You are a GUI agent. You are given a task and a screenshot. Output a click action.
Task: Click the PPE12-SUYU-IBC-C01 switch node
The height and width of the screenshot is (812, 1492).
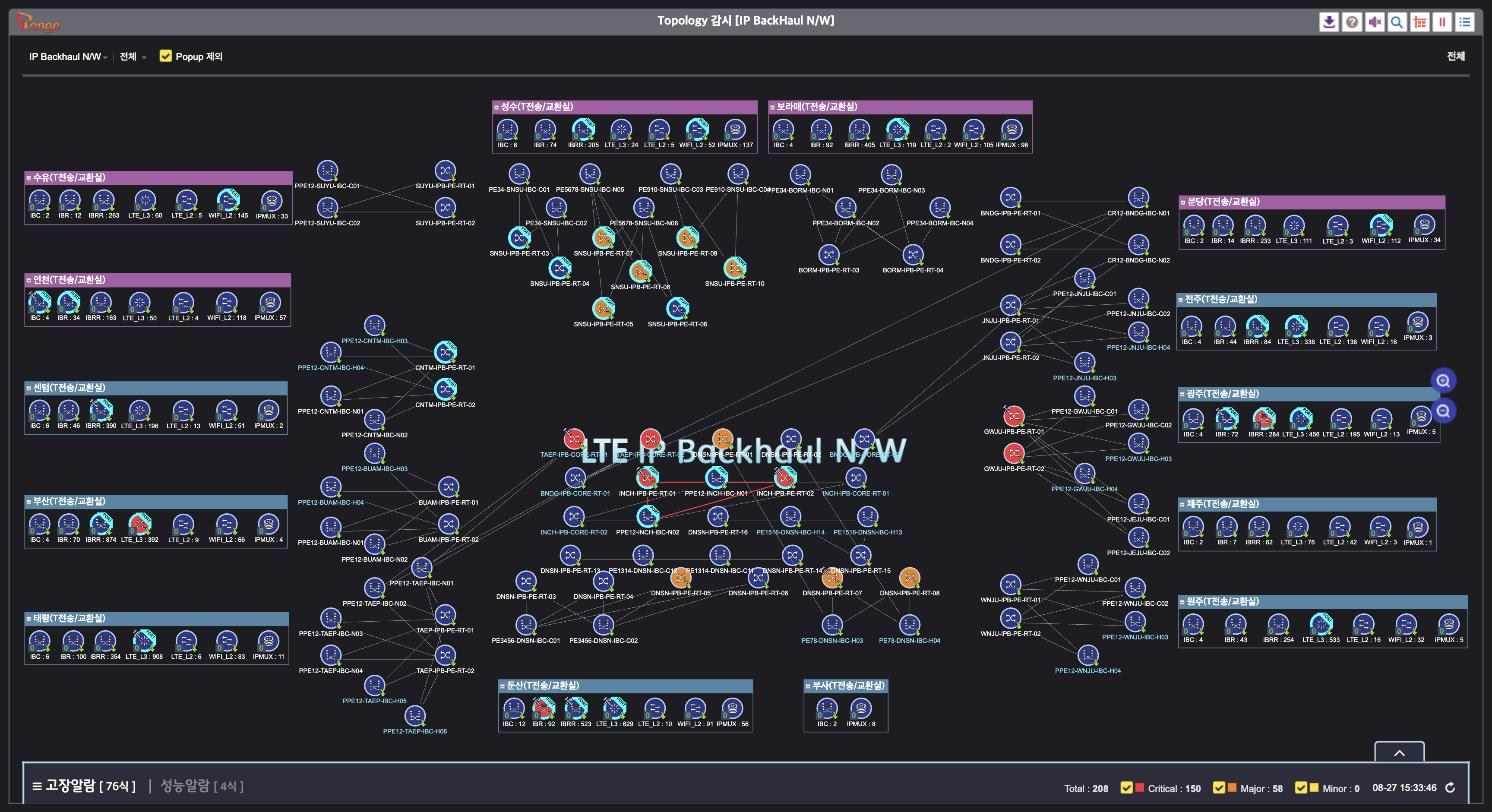click(327, 172)
